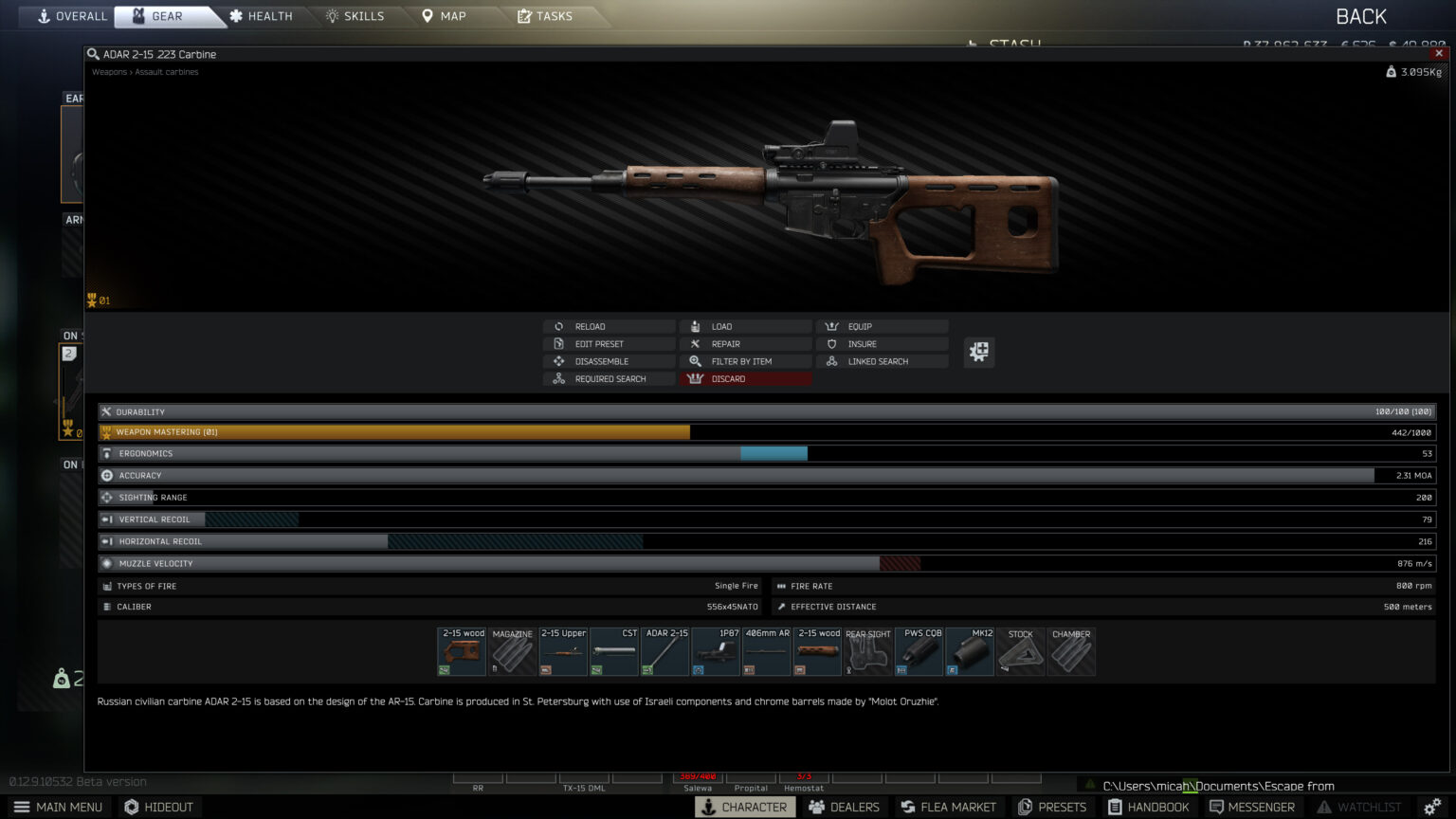Open the Handbook
The image size is (1456, 819).
pos(1148,807)
